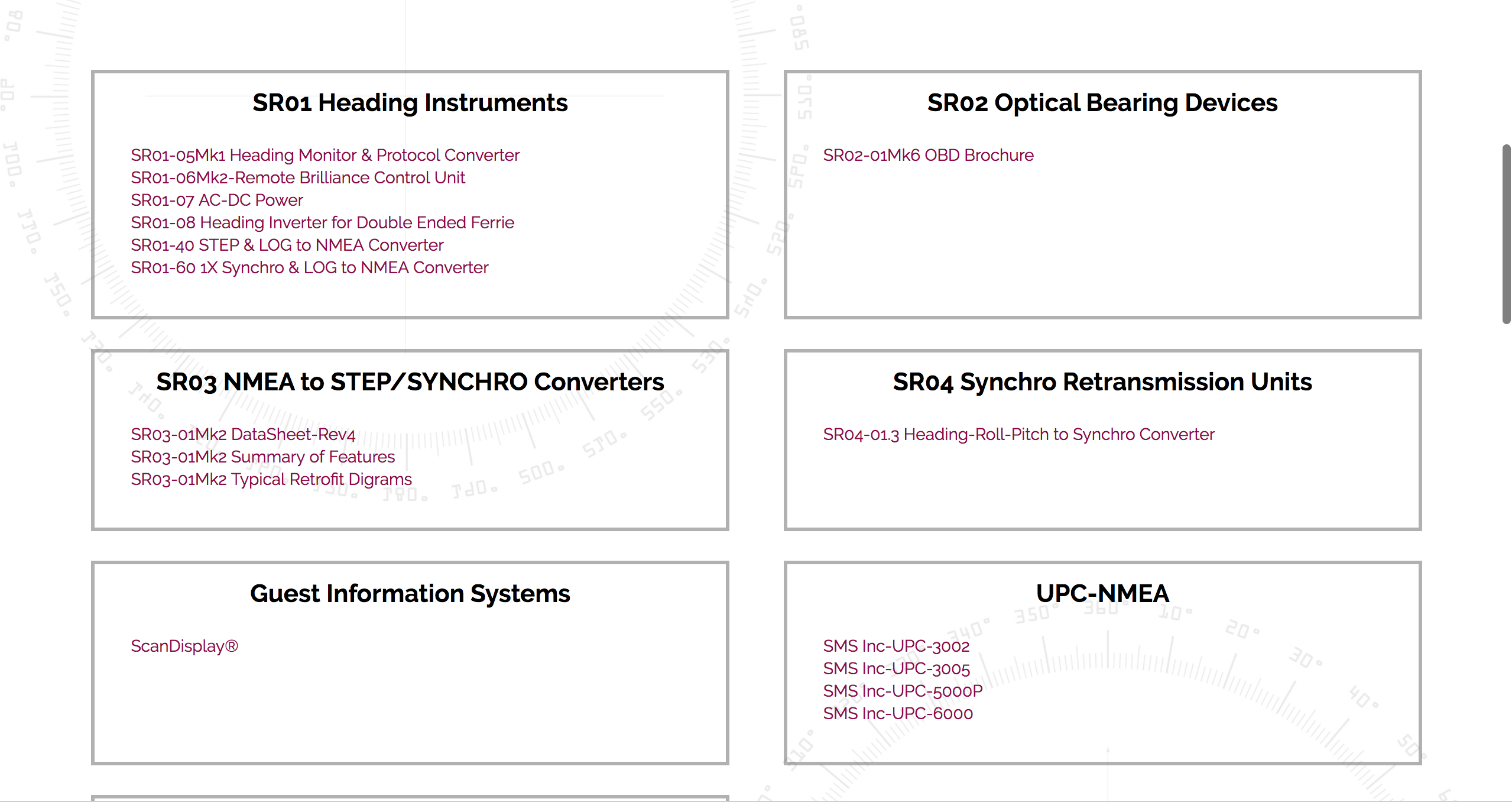The width and height of the screenshot is (1512, 802).
Task: Open SR04-01.3 Heading-Roll-Pitch to Synchro Converter
Action: click(x=1018, y=434)
